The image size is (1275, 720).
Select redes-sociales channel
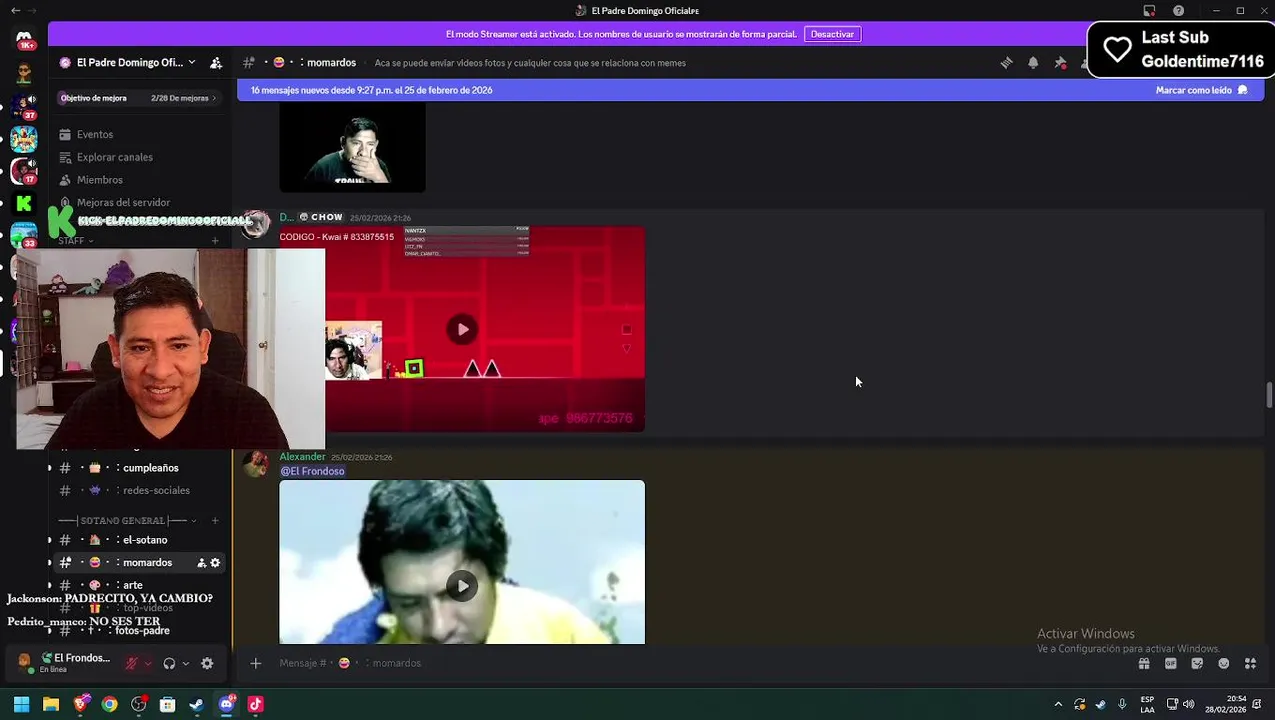tap(140, 491)
